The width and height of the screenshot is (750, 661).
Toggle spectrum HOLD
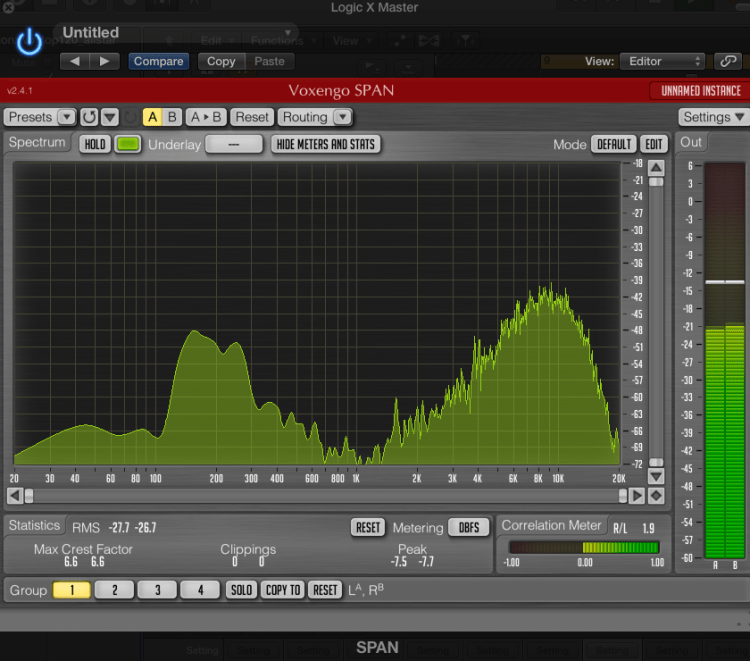coord(95,144)
